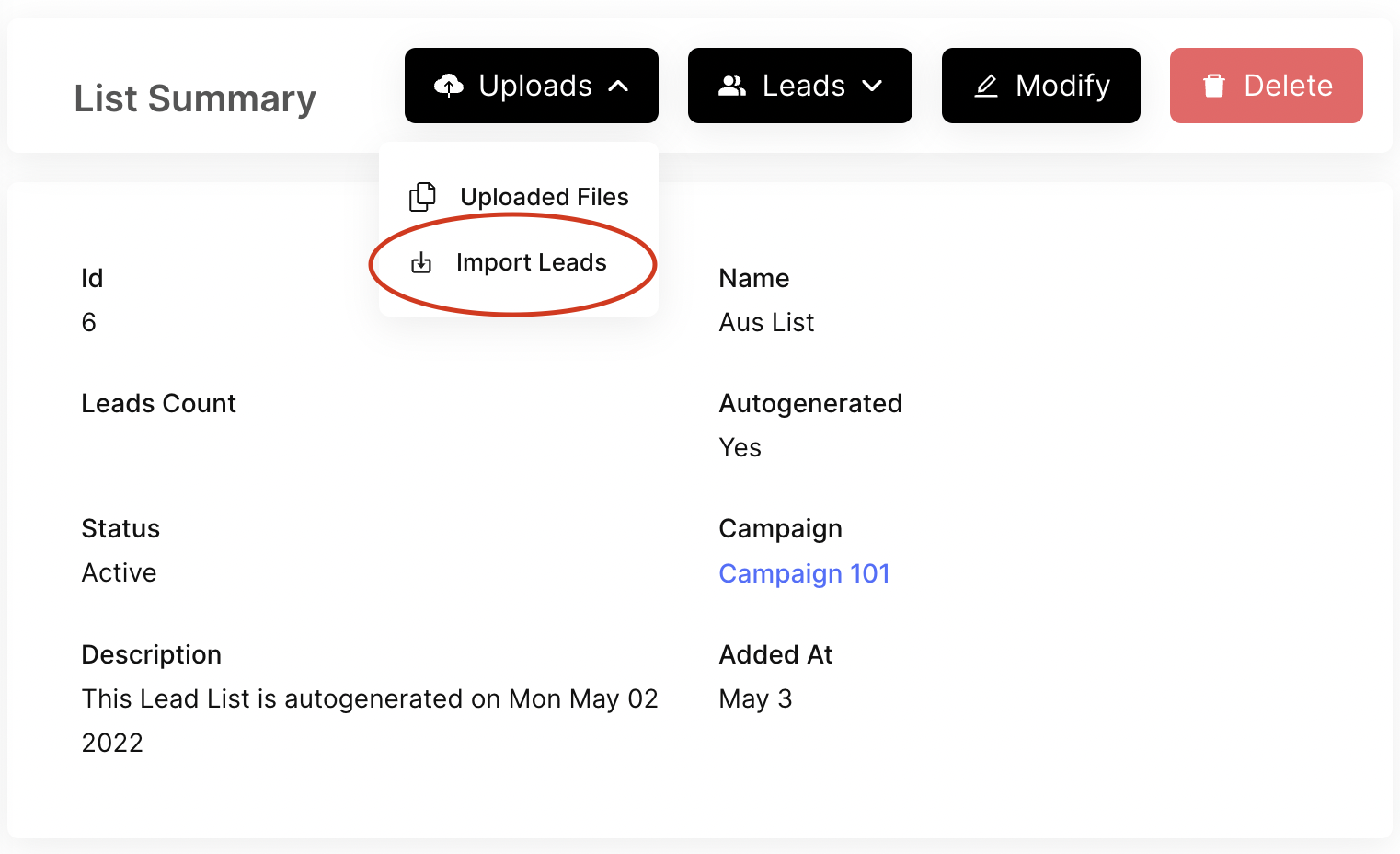
Task: Click the Status value Active
Action: (119, 572)
